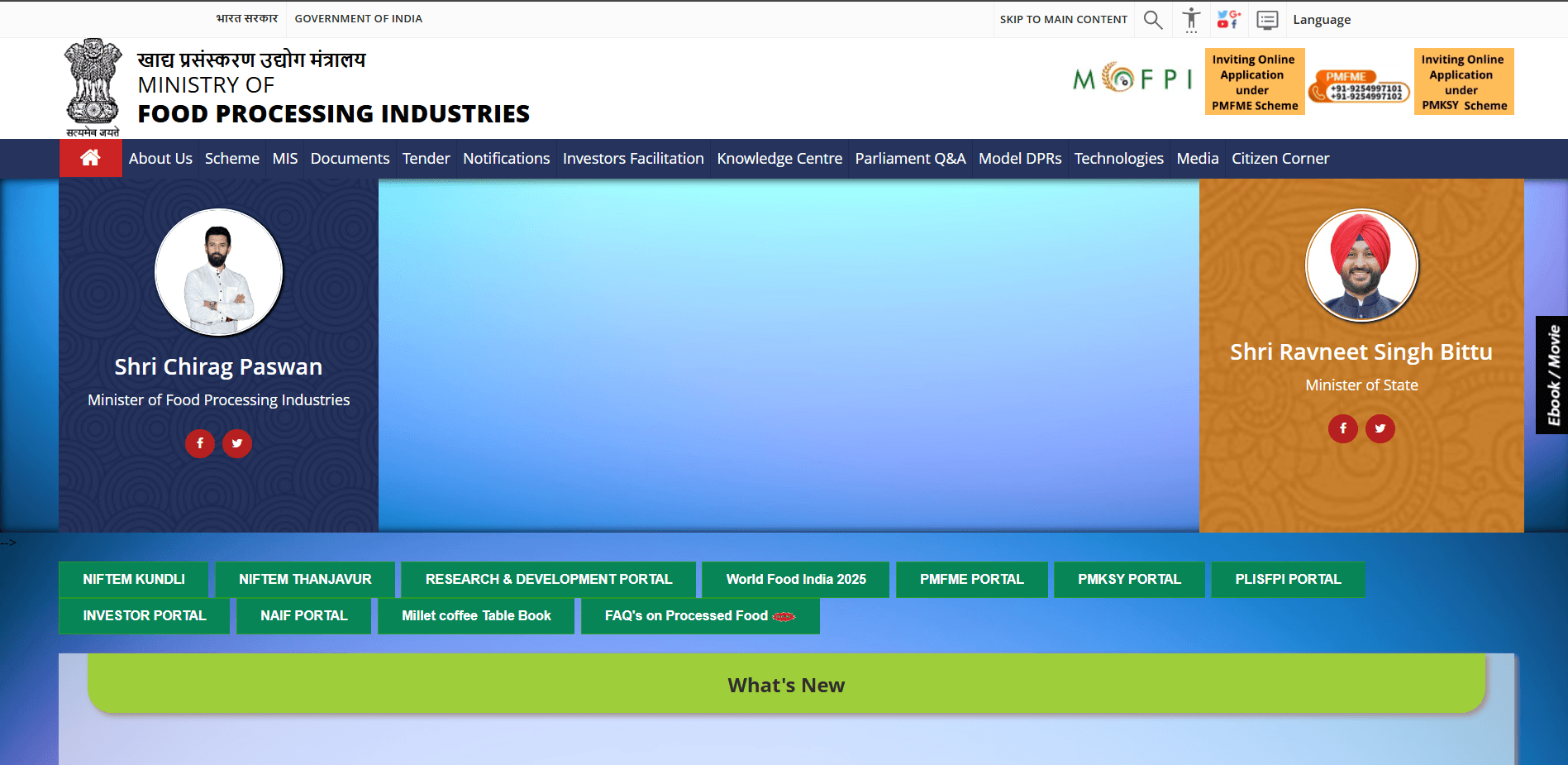Open the INVESTOR PORTAL button
Screen dimensions: 1568x765
[145, 615]
